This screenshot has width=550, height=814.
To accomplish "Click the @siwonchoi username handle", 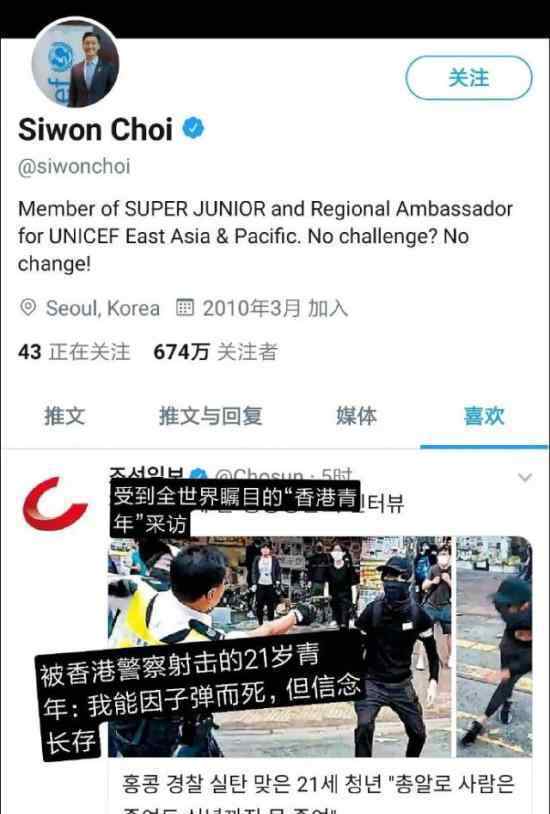I will (74, 167).
